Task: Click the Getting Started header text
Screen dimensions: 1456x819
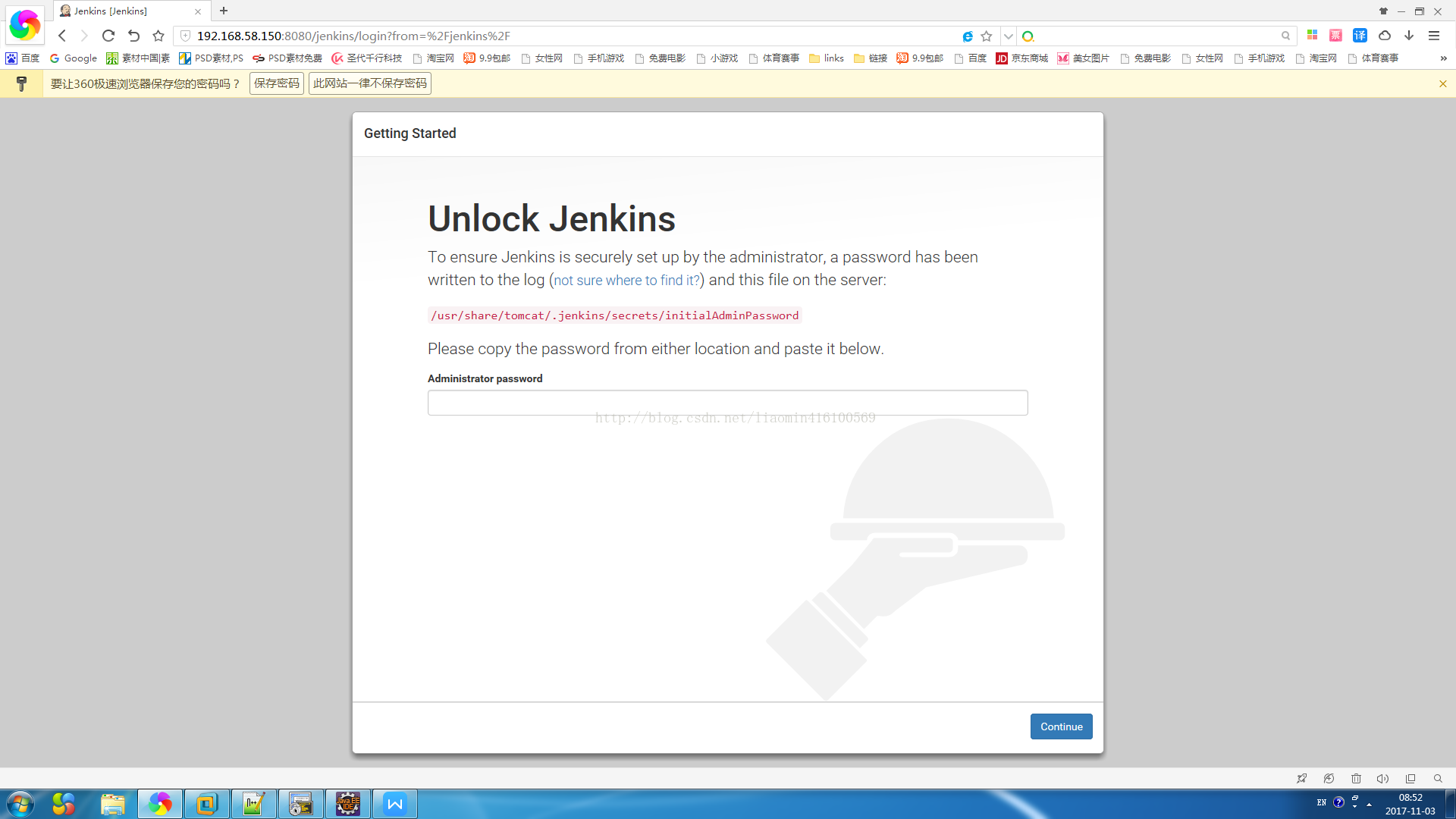Action: (410, 133)
